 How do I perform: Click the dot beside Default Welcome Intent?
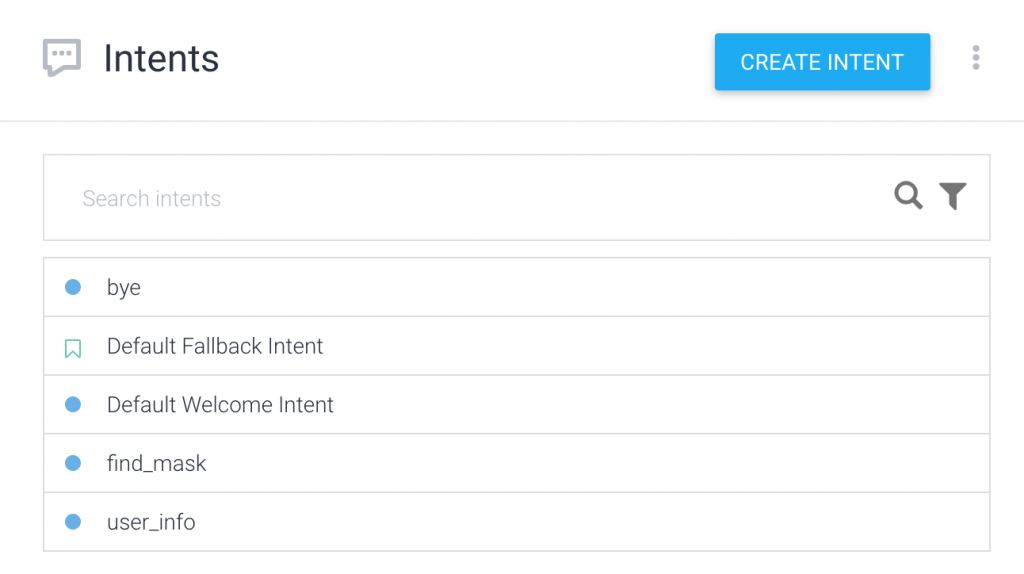pyautogui.click(x=73, y=405)
